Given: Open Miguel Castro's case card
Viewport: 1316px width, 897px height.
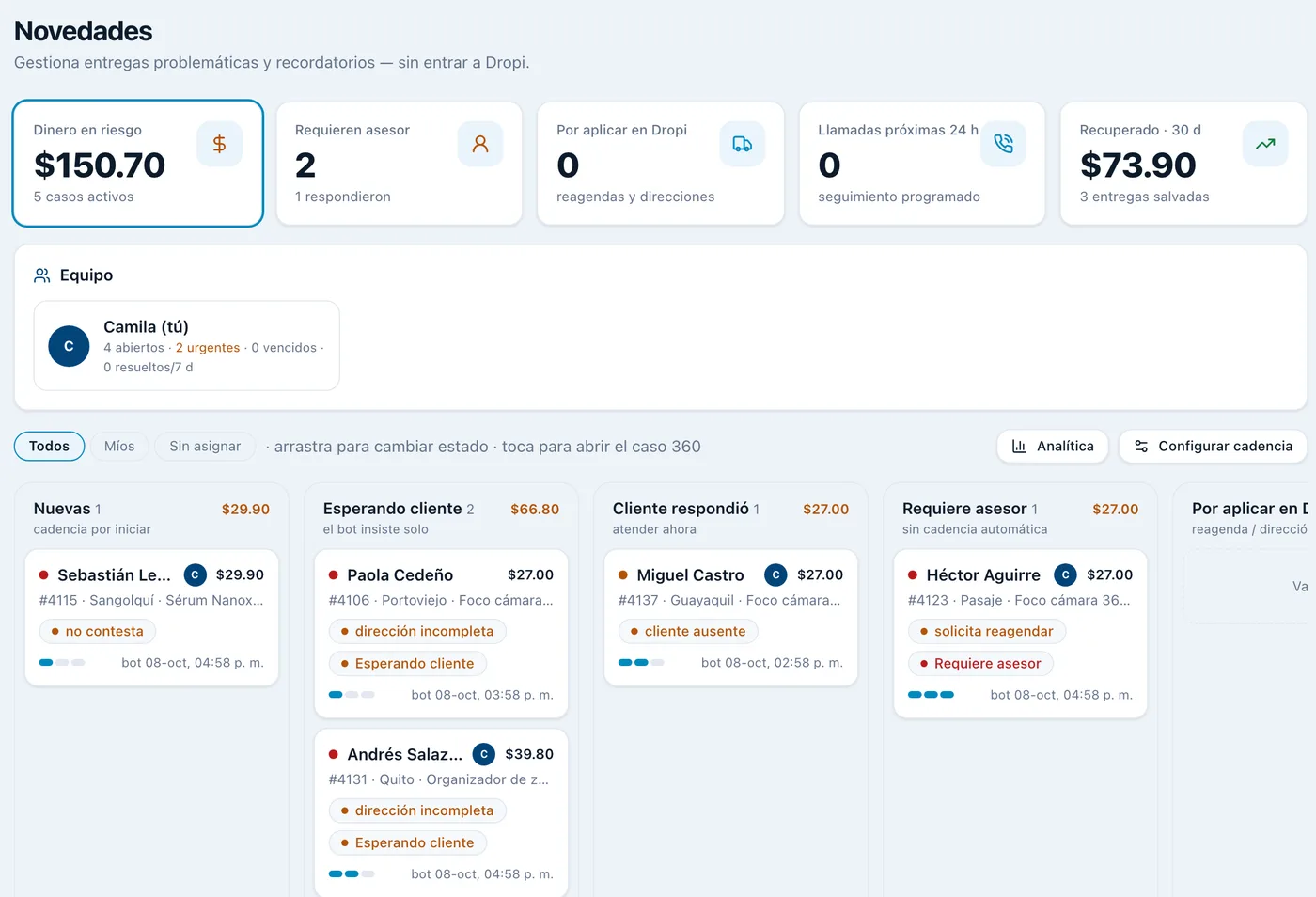Looking at the screenshot, I should point(730,618).
